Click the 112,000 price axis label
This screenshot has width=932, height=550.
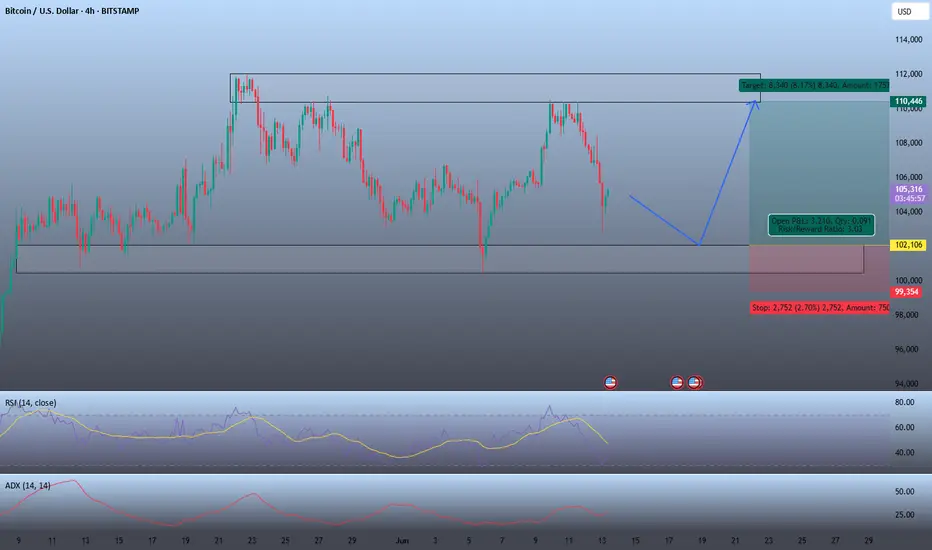(x=909, y=74)
